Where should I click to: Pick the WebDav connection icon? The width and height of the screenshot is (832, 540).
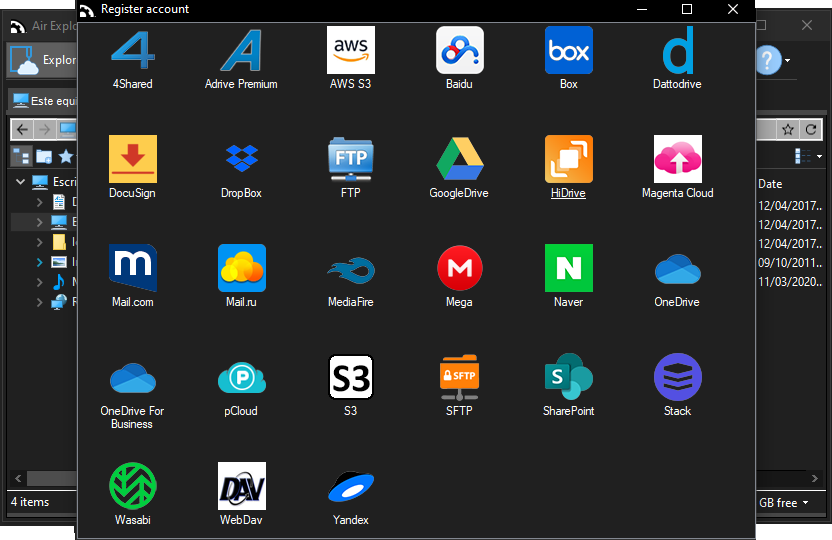241,494
